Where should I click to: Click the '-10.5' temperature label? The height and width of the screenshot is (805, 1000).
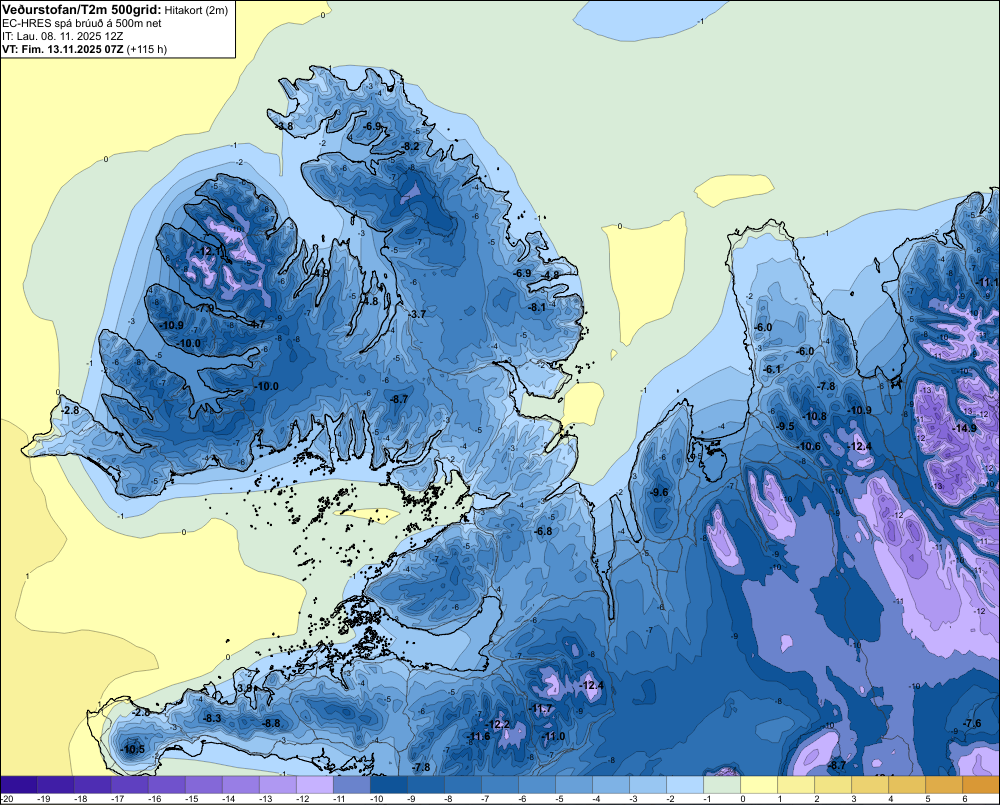[x=133, y=750]
